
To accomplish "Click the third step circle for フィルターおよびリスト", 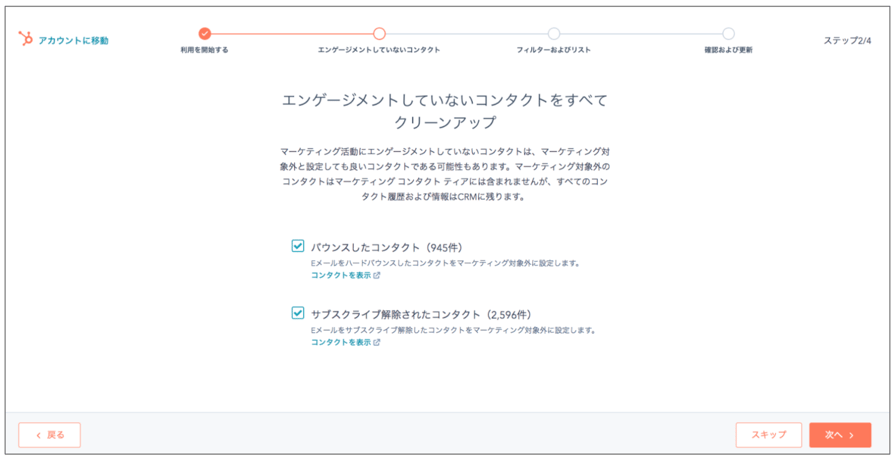I will coord(554,34).
